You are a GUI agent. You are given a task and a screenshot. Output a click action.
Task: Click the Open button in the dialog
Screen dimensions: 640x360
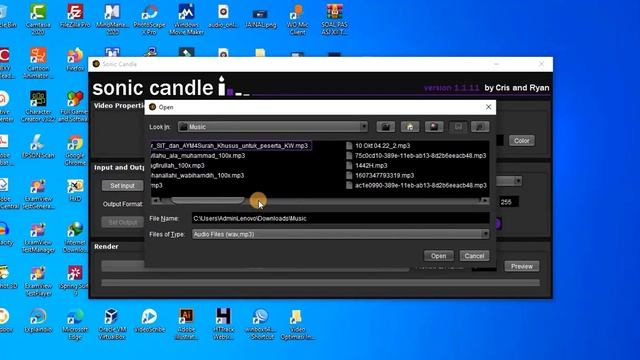438,256
